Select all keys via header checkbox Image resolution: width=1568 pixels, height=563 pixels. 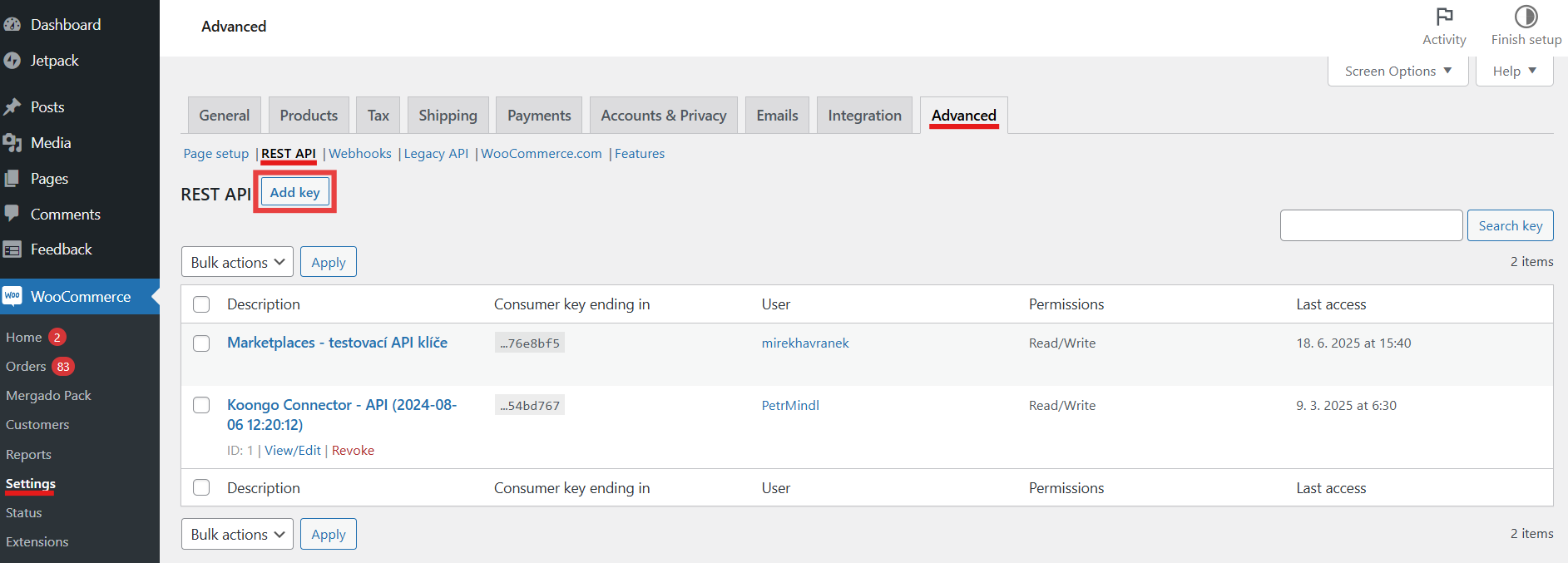pos(201,304)
